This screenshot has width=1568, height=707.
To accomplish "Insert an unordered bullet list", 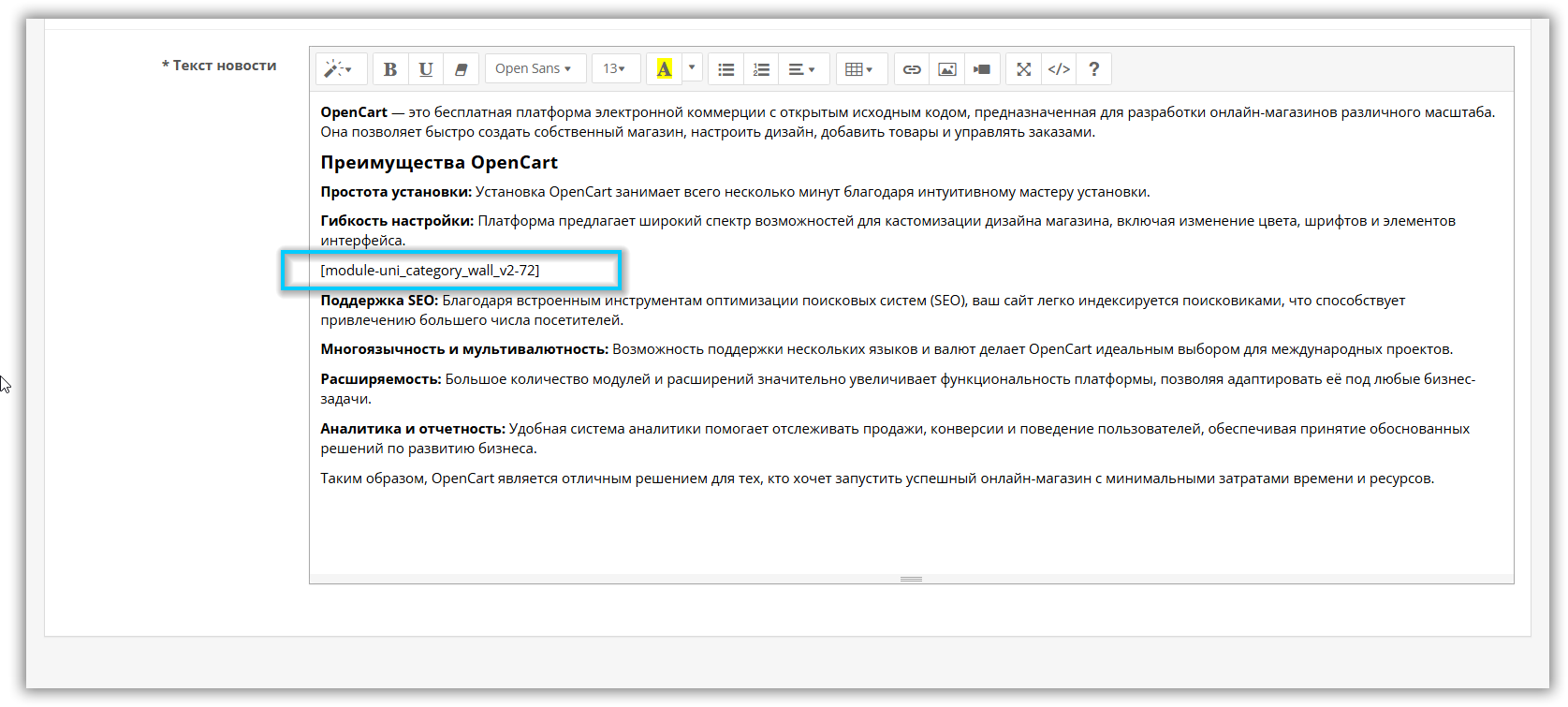I will [x=726, y=69].
